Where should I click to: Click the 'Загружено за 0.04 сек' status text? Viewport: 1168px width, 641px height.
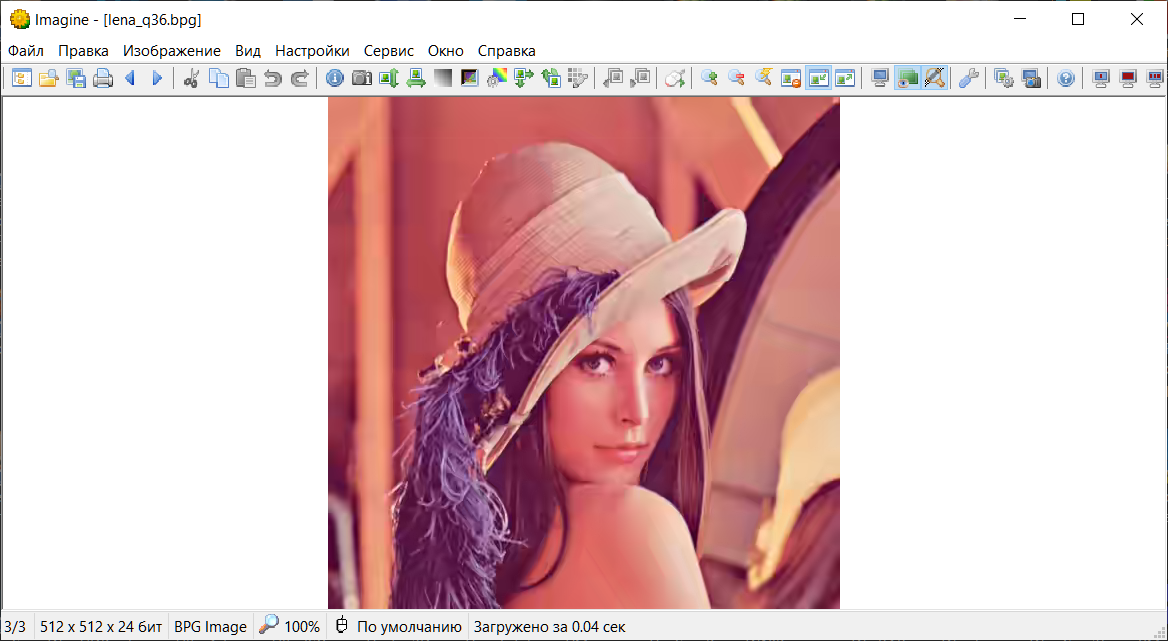click(550, 627)
